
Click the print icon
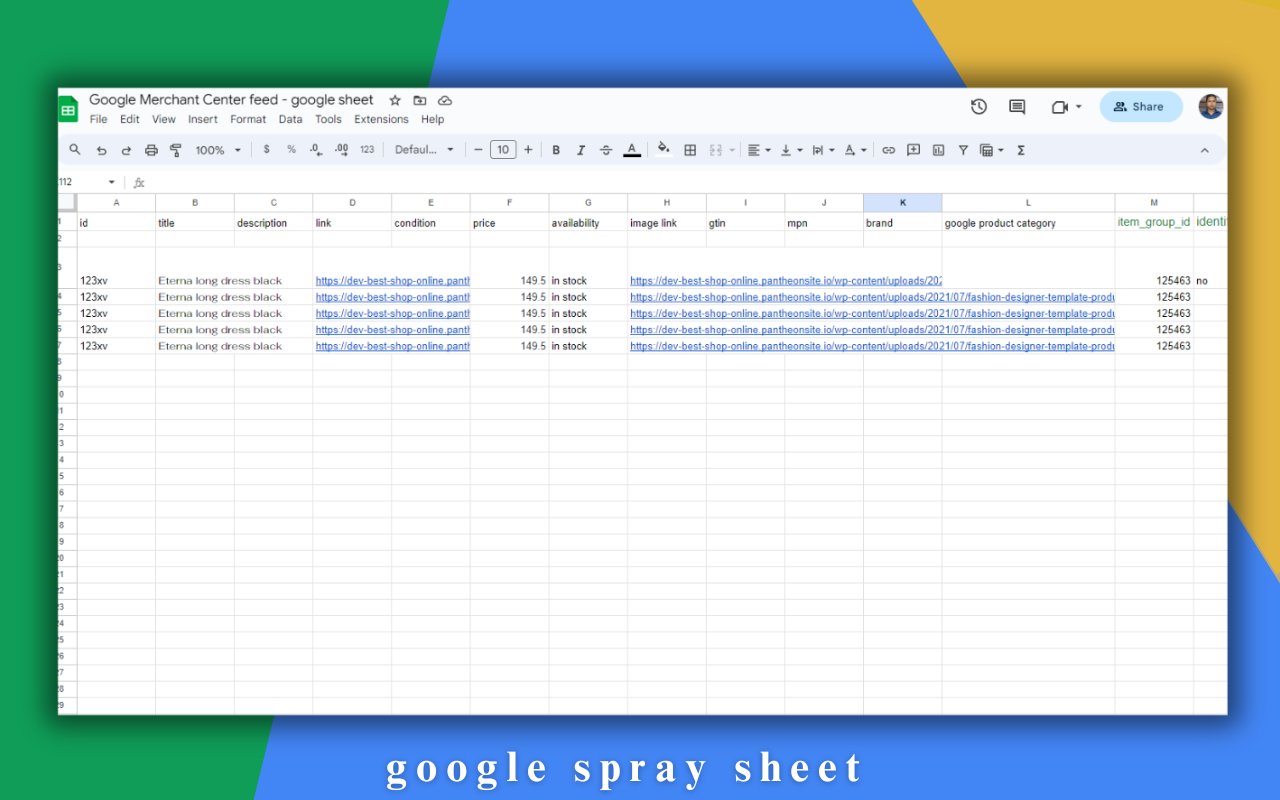(x=151, y=150)
